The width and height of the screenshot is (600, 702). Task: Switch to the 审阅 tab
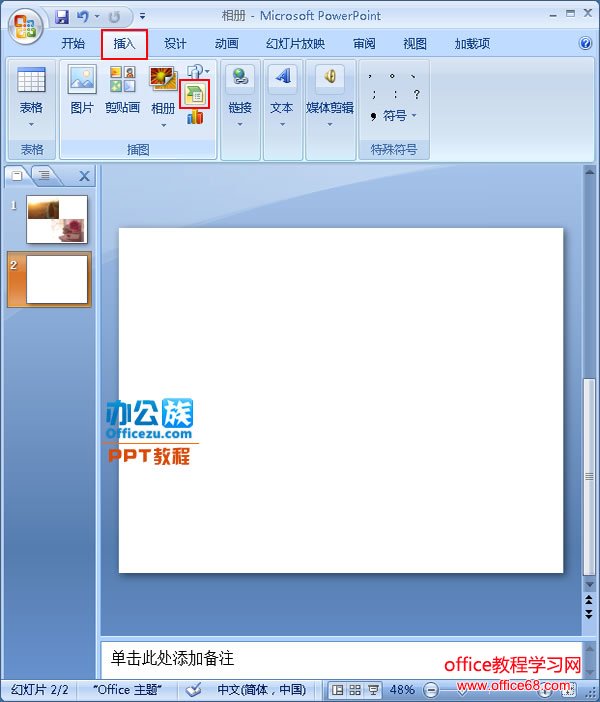click(364, 43)
